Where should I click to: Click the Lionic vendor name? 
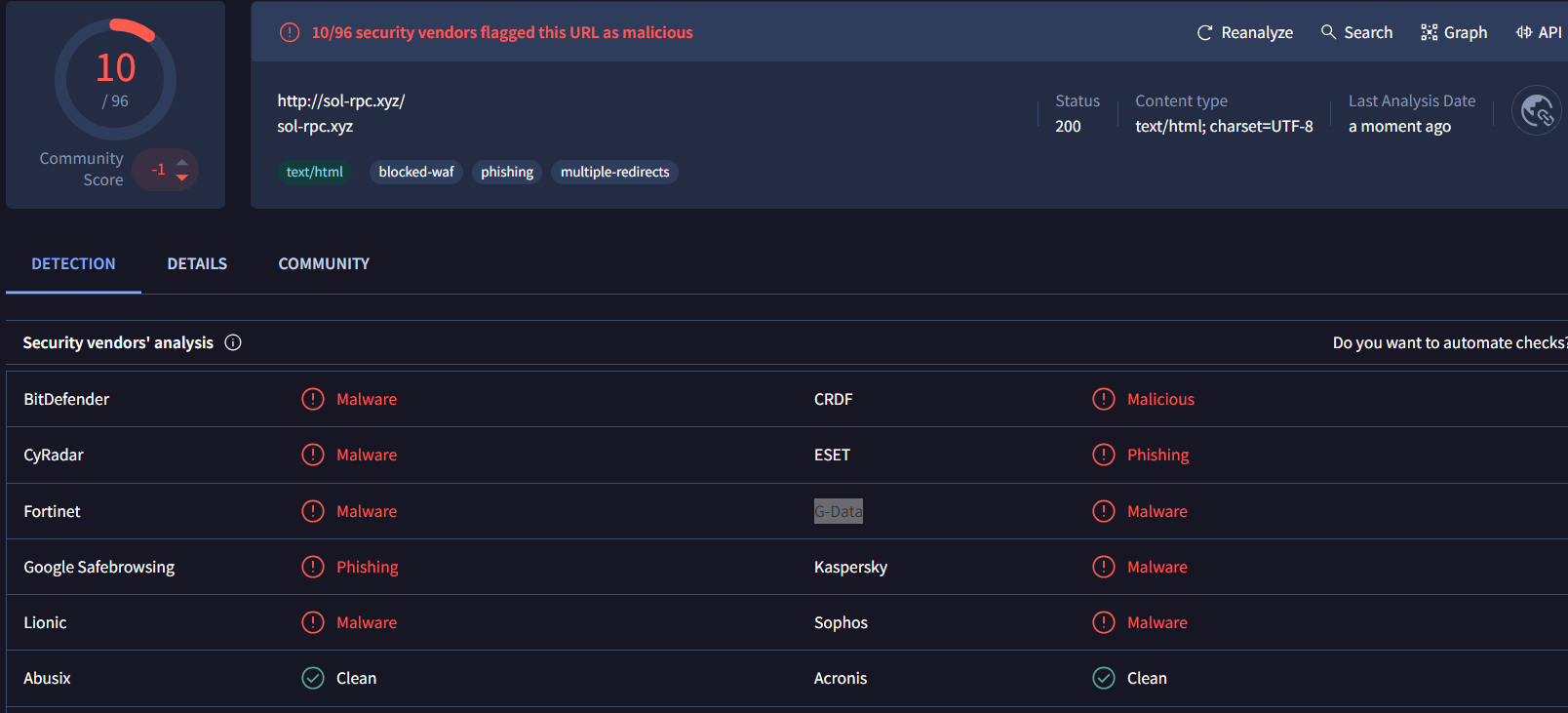tap(45, 622)
